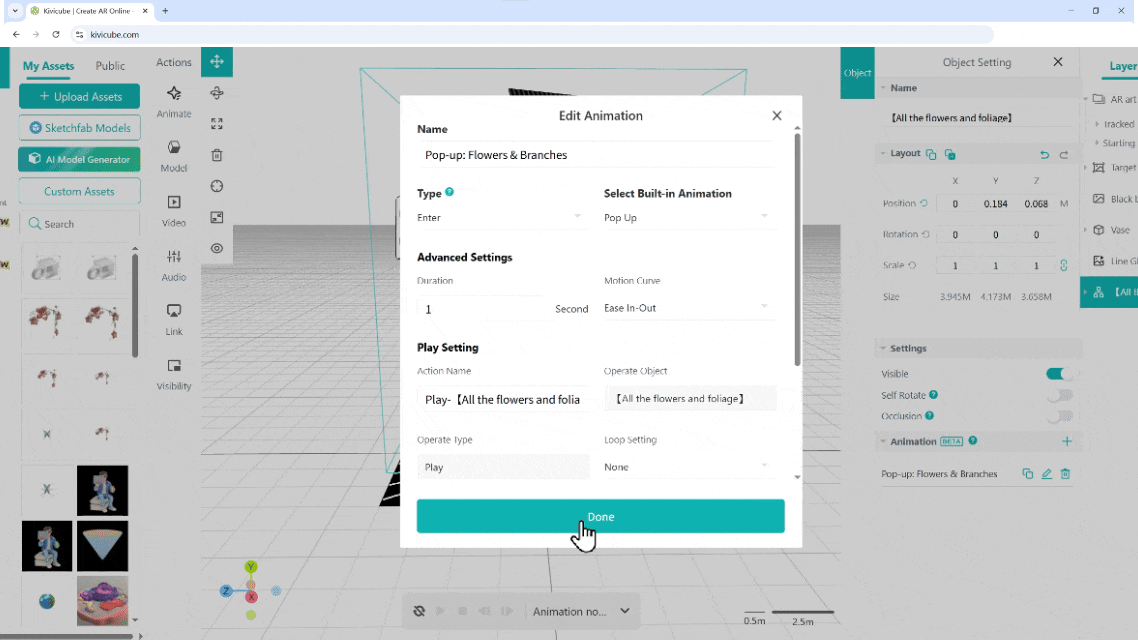Click the Done button
1138x640 pixels.
point(600,517)
